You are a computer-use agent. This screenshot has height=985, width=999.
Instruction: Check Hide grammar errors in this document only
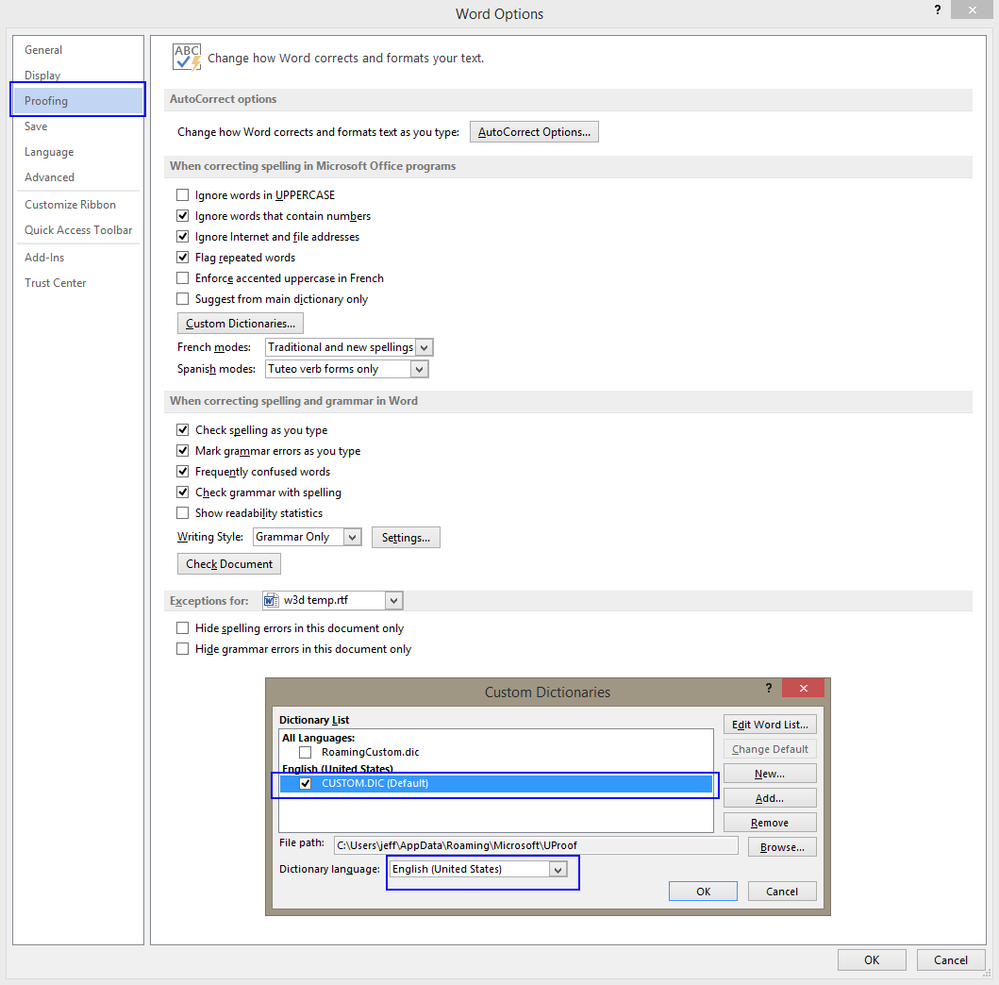(x=183, y=649)
